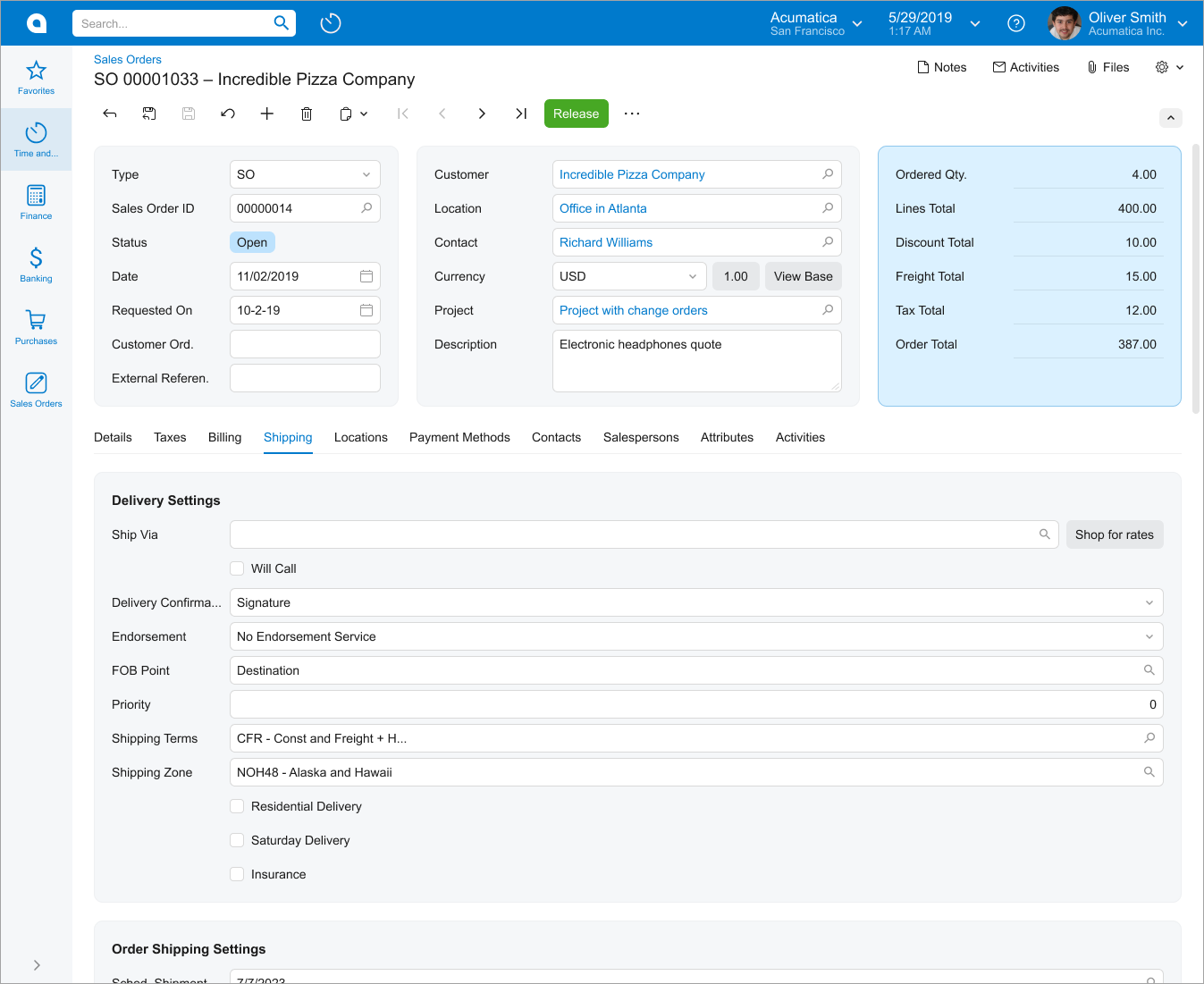Image resolution: width=1204 pixels, height=984 pixels.
Task: Add a new record with plus icon
Action: click(266, 114)
